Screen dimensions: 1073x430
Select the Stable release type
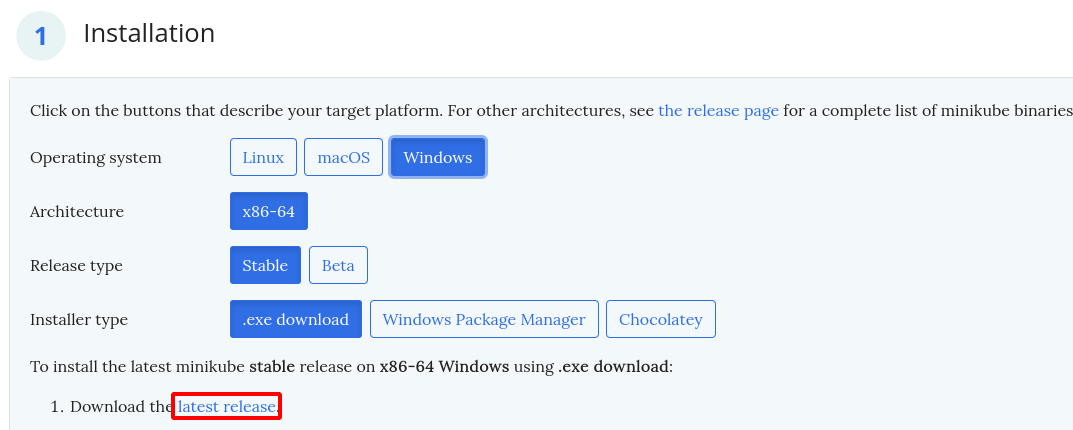click(266, 265)
